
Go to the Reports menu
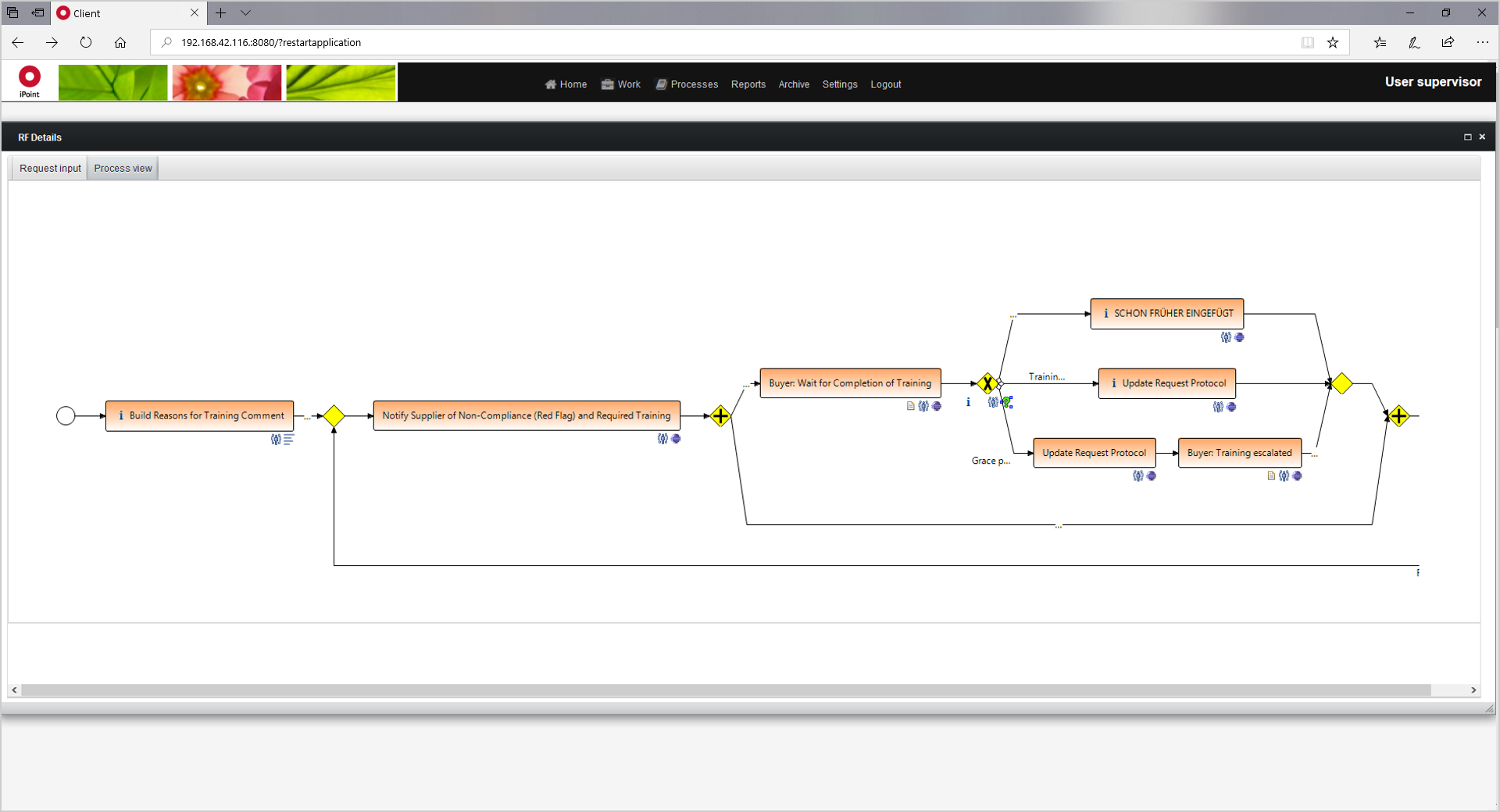(748, 84)
